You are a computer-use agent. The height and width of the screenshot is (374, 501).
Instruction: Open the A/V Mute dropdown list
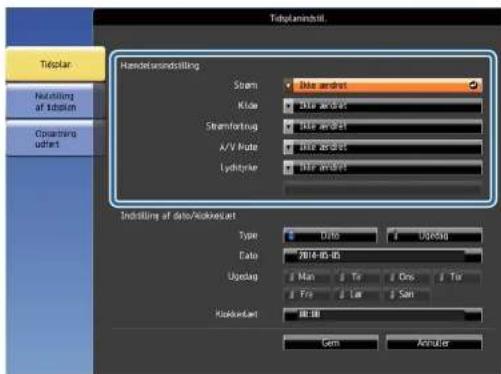[x=382, y=147]
